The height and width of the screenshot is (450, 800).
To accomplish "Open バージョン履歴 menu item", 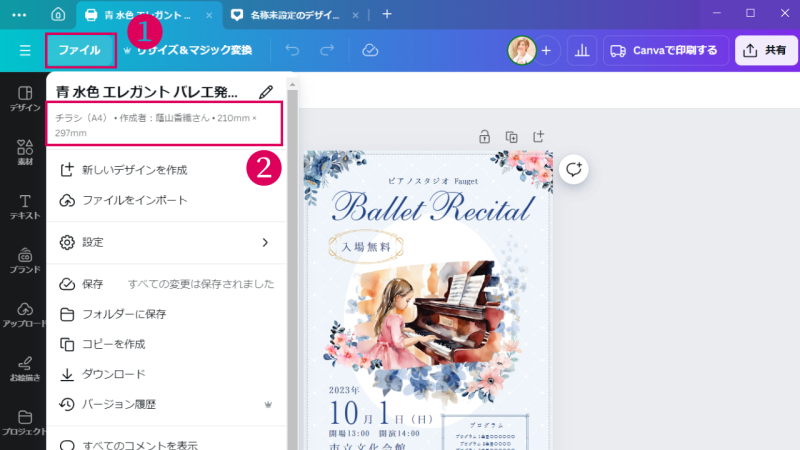I will [x=166, y=404].
